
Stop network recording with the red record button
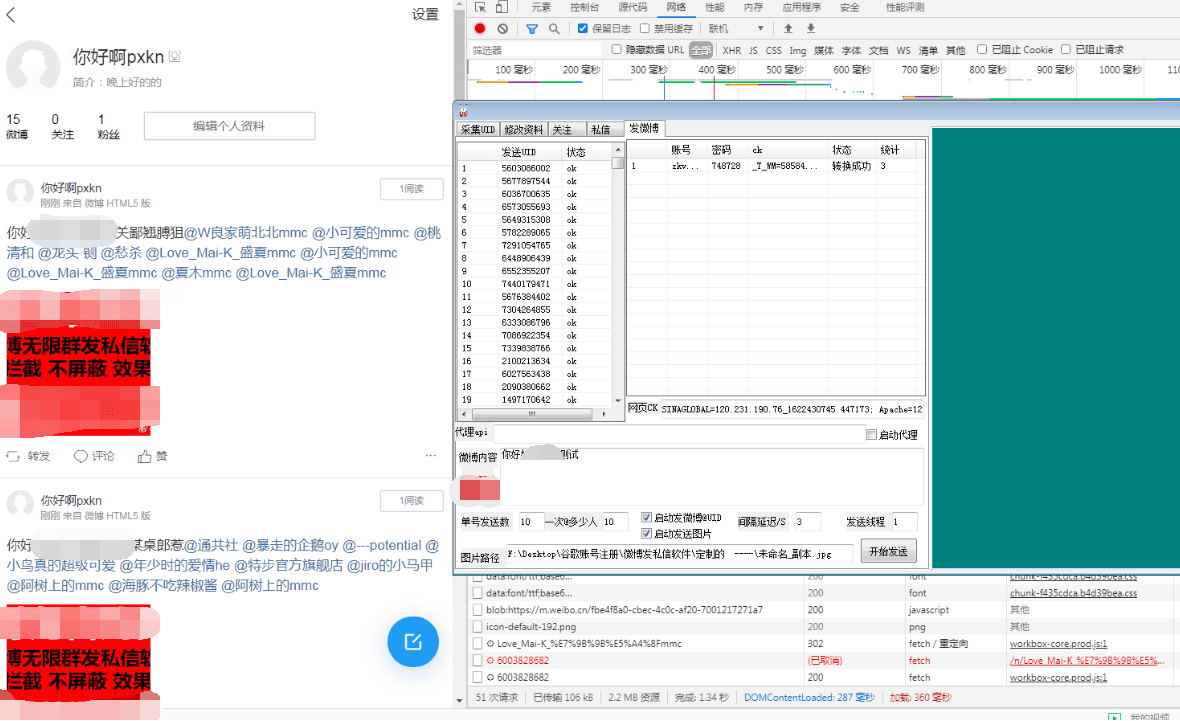coord(480,29)
